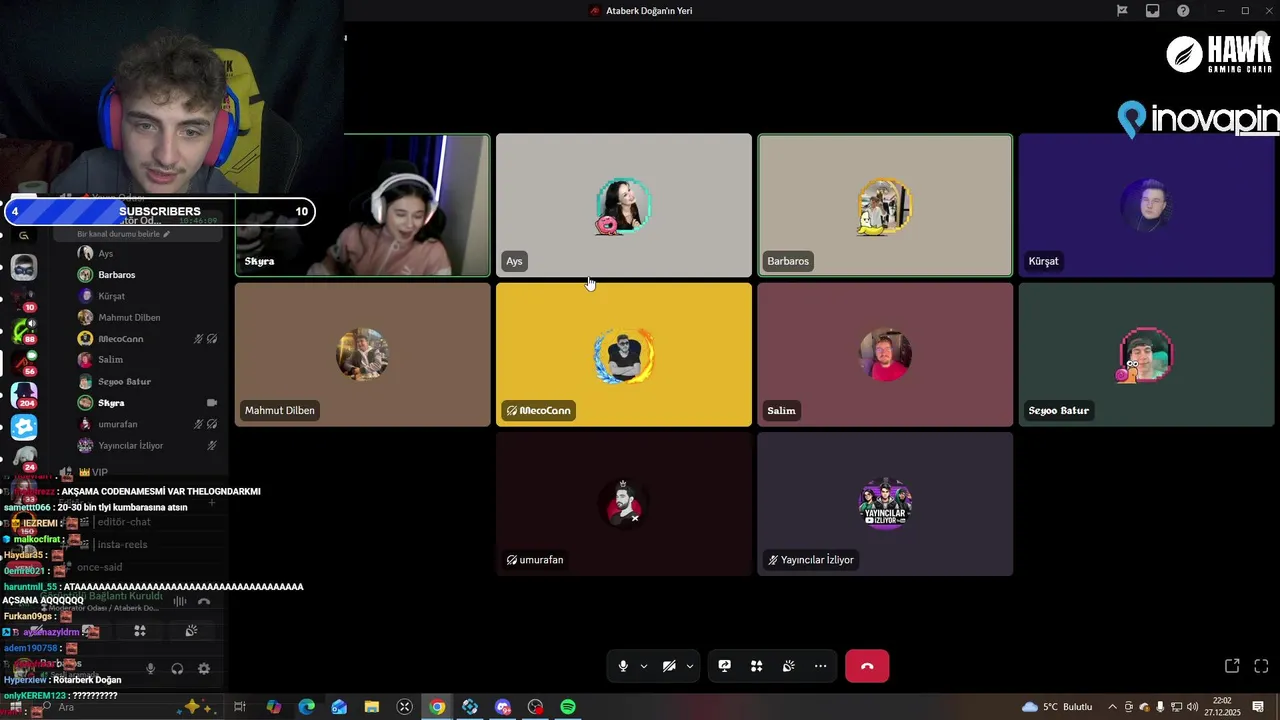
Task: Open blue star server icon
Action: coord(24,427)
